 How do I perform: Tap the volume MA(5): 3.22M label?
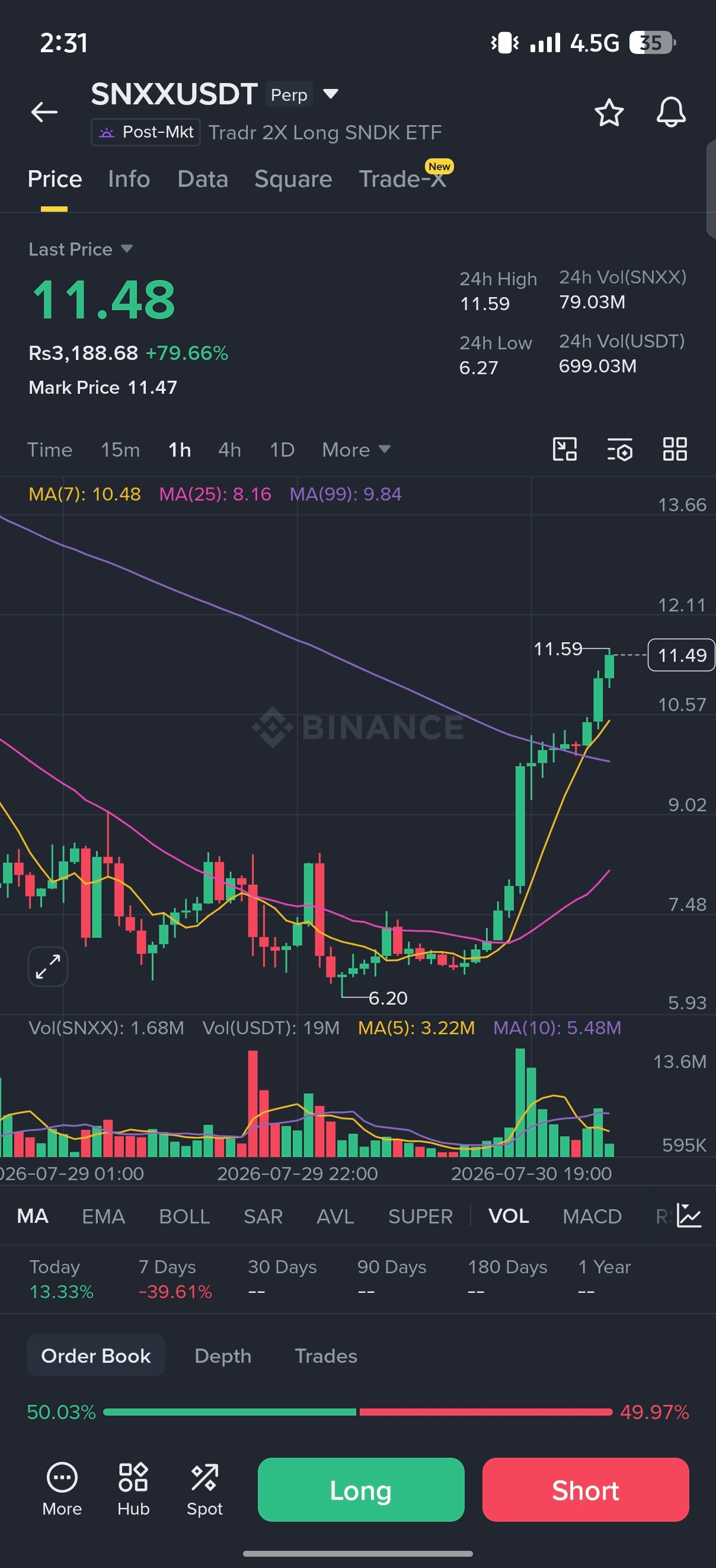pyautogui.click(x=417, y=1028)
